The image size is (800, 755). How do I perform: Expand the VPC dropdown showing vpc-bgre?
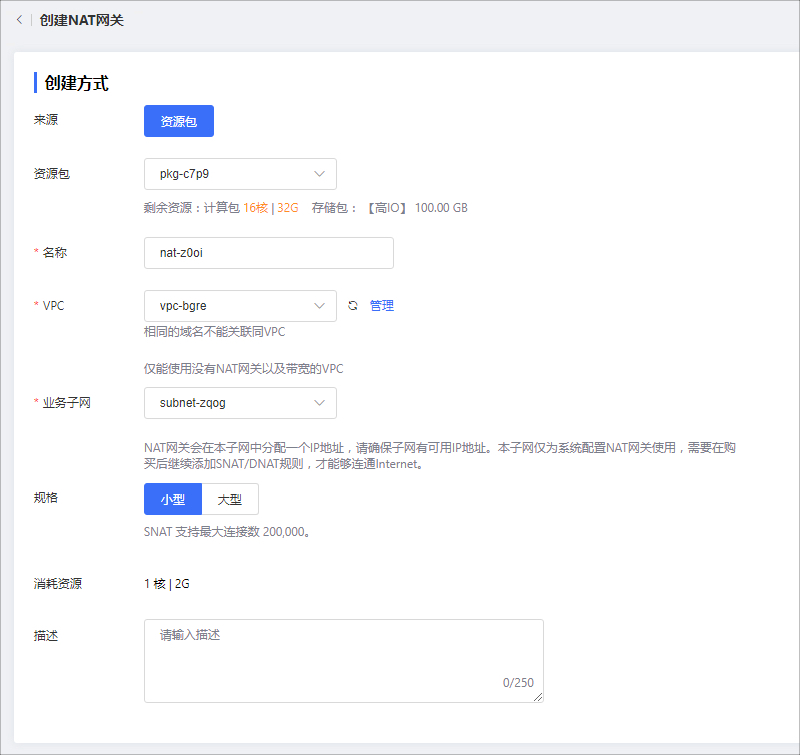(240, 306)
